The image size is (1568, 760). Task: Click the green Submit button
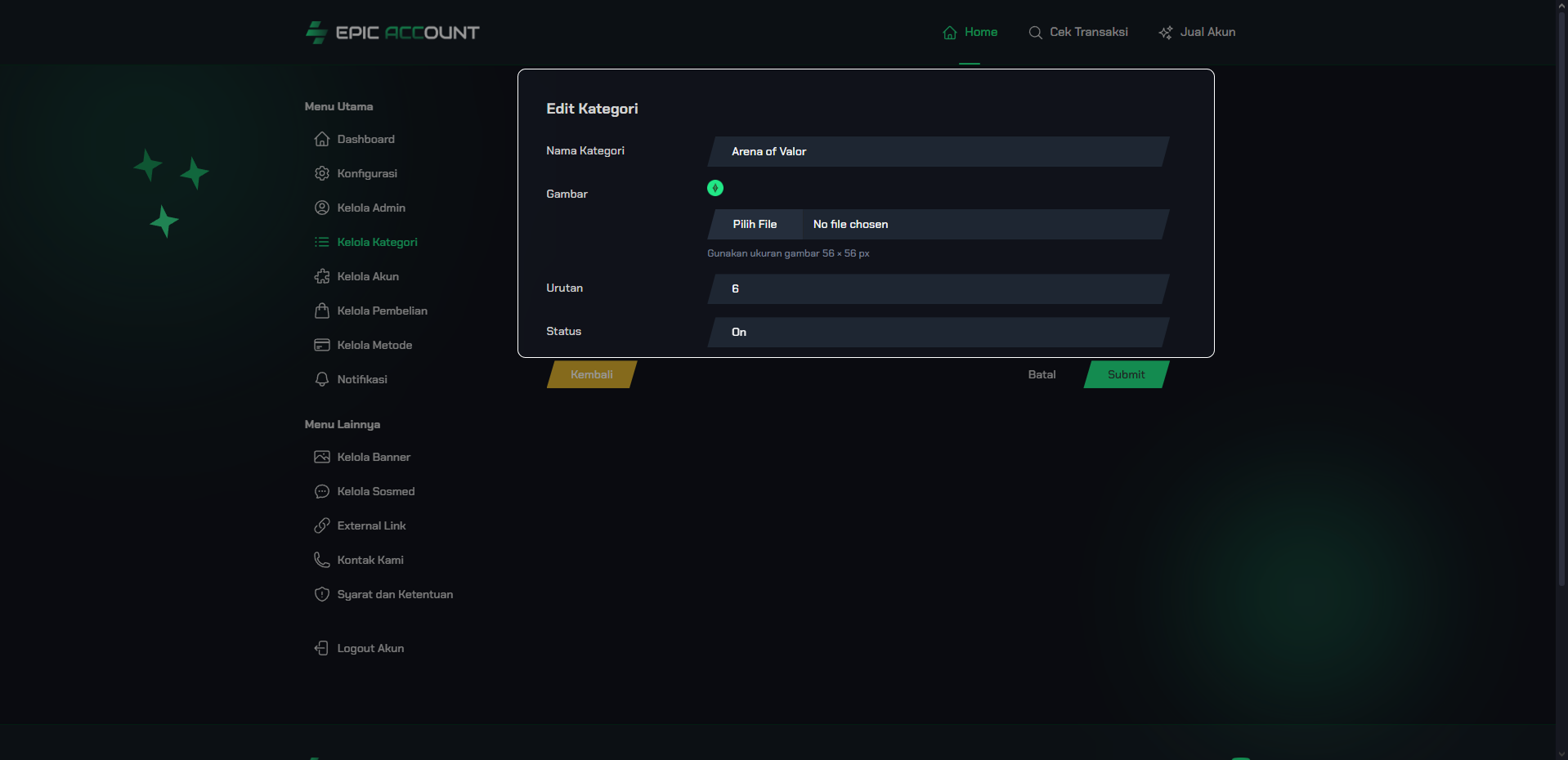1127,374
